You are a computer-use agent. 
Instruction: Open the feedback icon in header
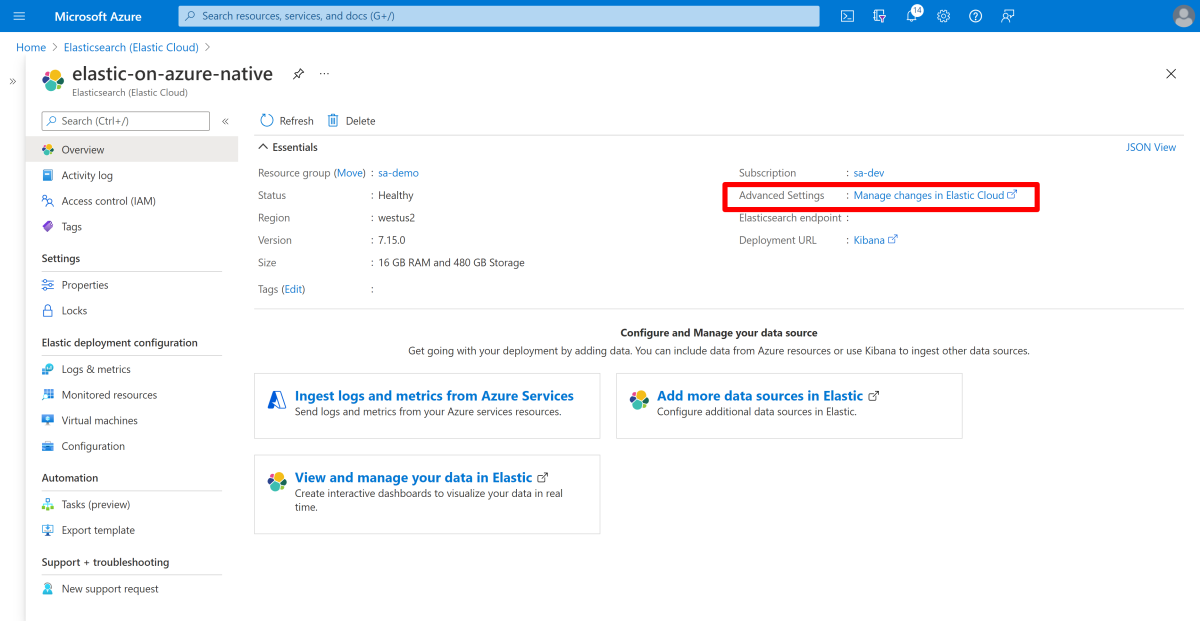click(x=1008, y=16)
